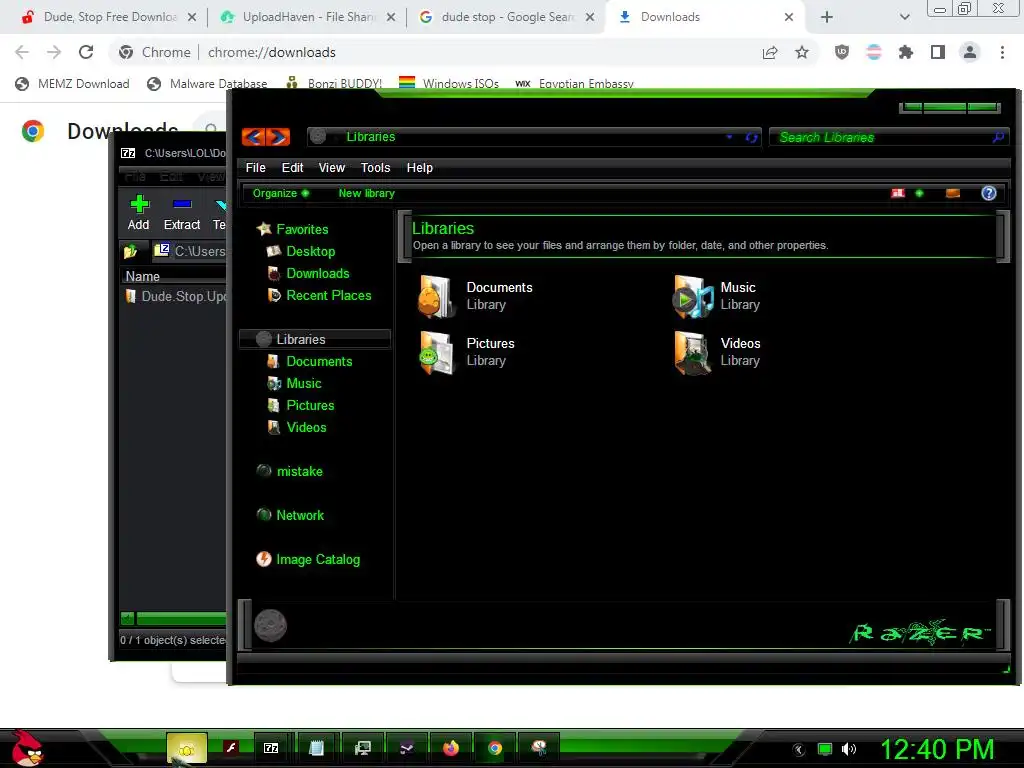Click Extract button in 7-Zip window
The image size is (1024, 768).
[182, 213]
